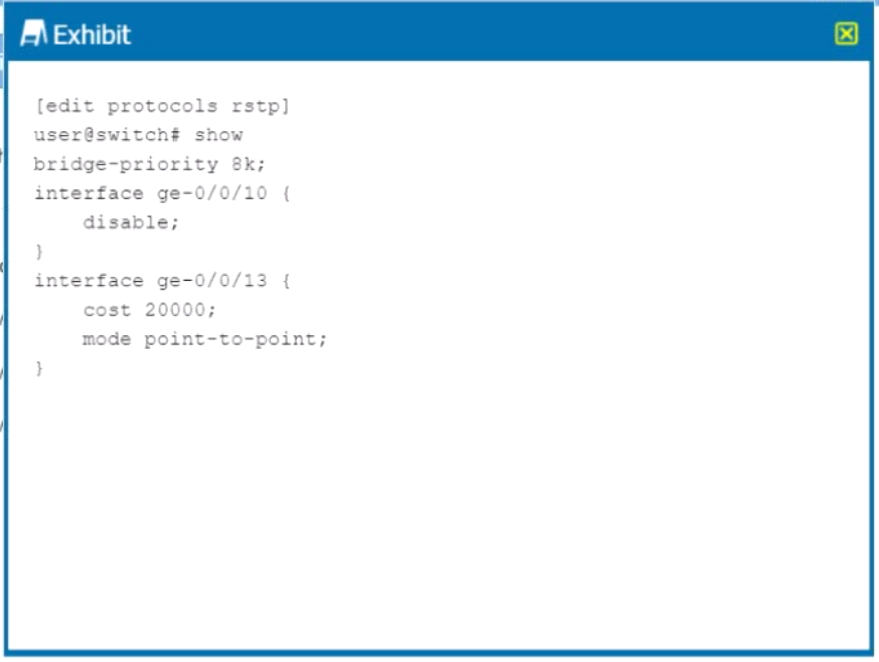Screen dimensions: 879x662
Task: Click the mode keyword
Action: [107, 339]
